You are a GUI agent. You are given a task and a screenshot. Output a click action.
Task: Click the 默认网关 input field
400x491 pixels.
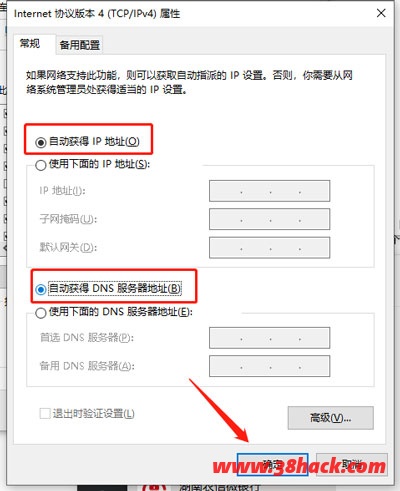tap(270, 248)
